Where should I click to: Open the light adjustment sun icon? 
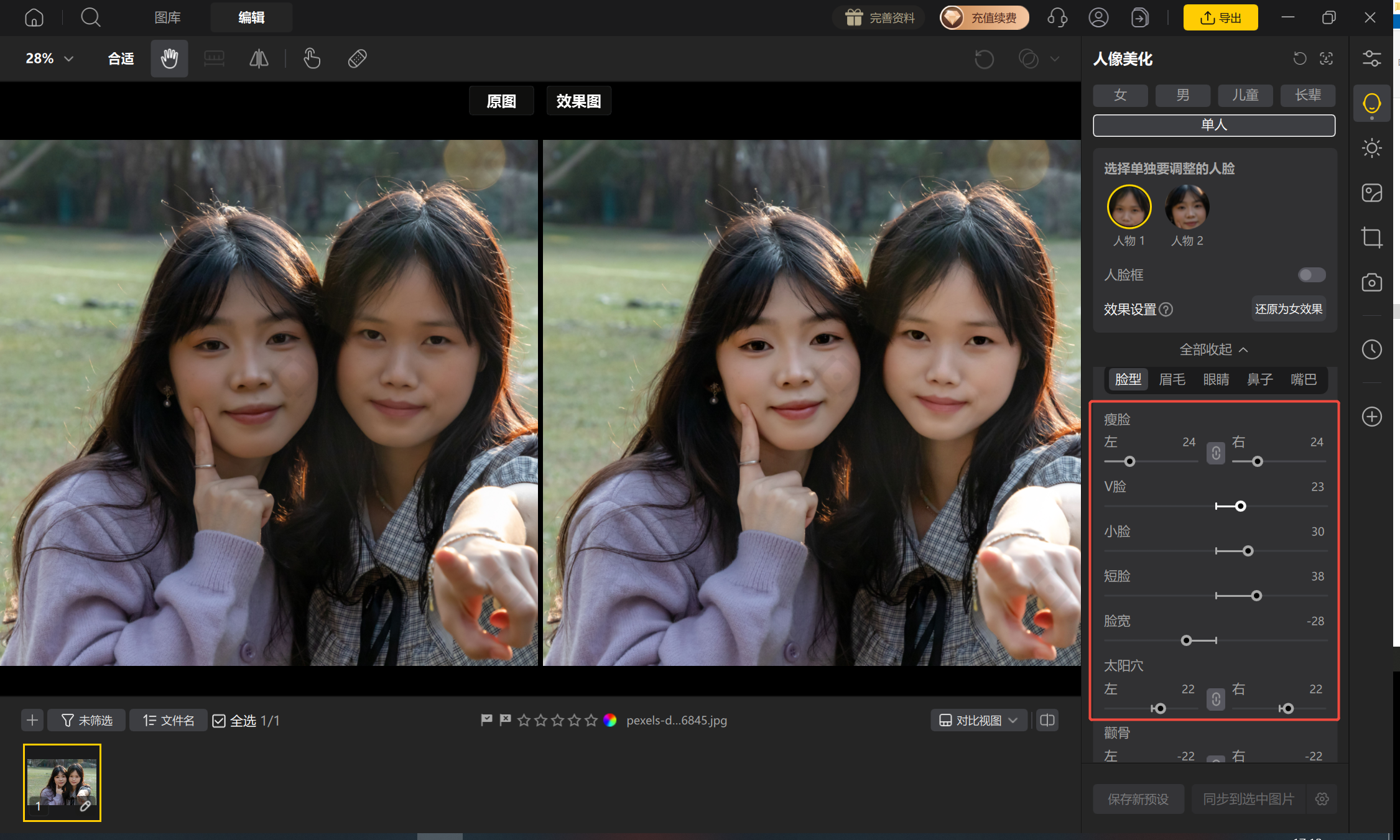pos(1371,148)
